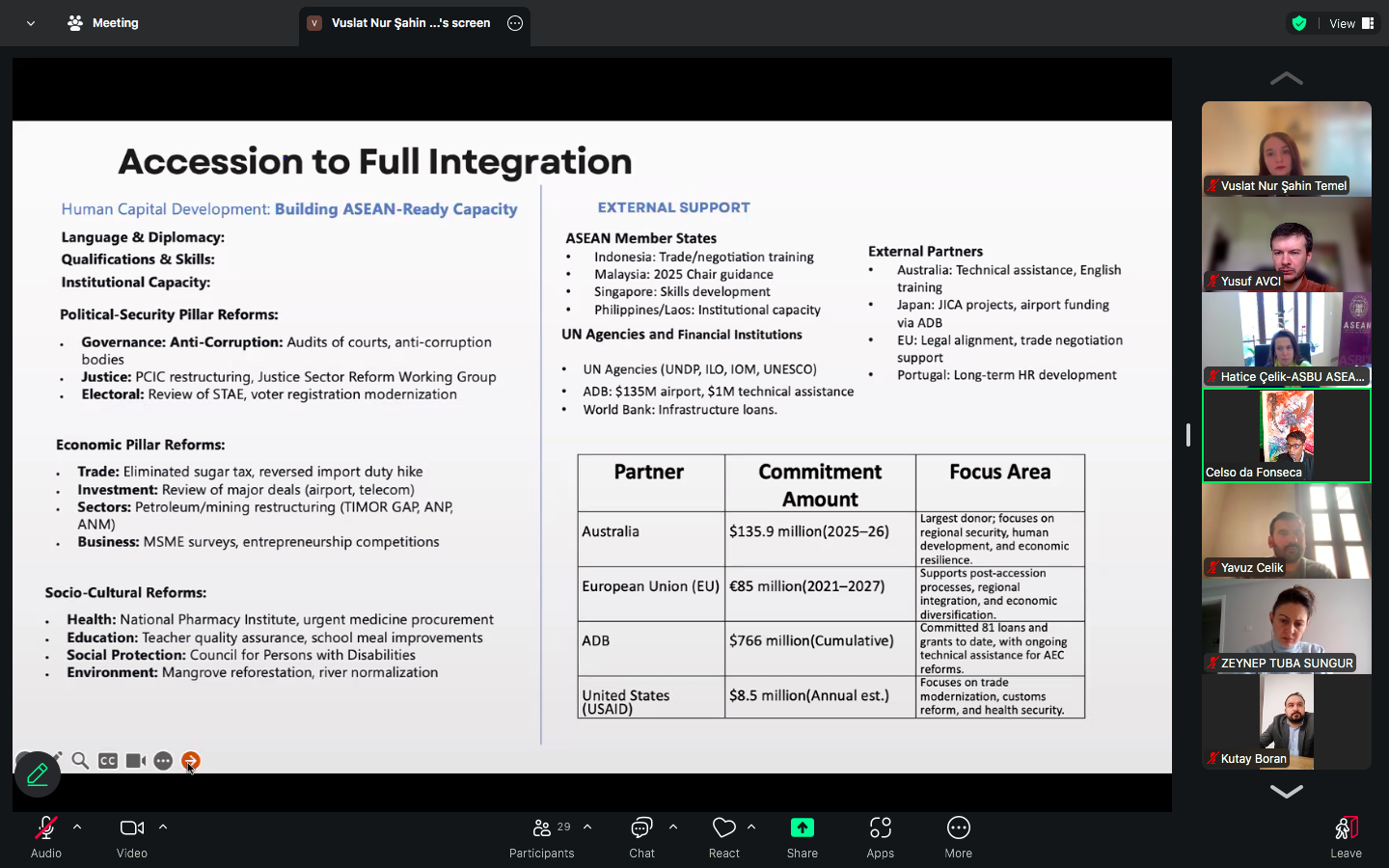Click the 'External Partners' subheading
The width and height of the screenshot is (1389, 868).
[926, 251]
